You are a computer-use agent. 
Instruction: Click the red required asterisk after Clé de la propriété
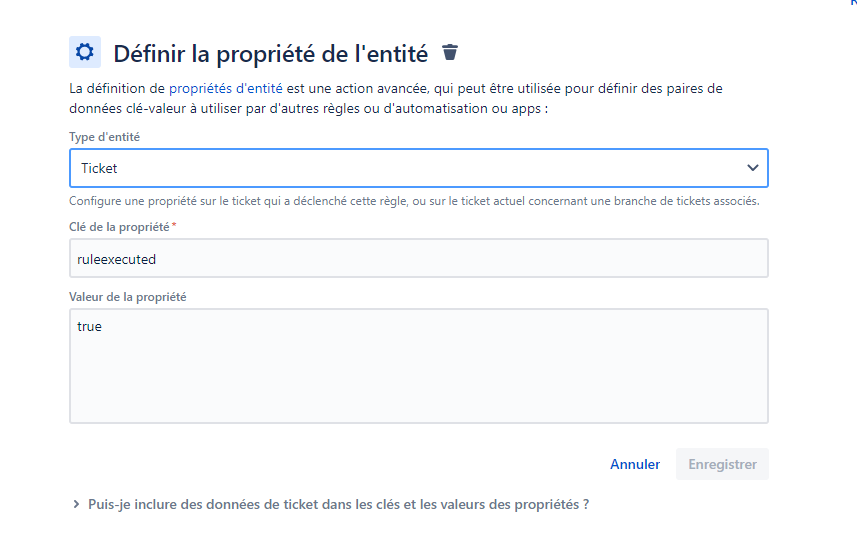pyautogui.click(x=174, y=225)
